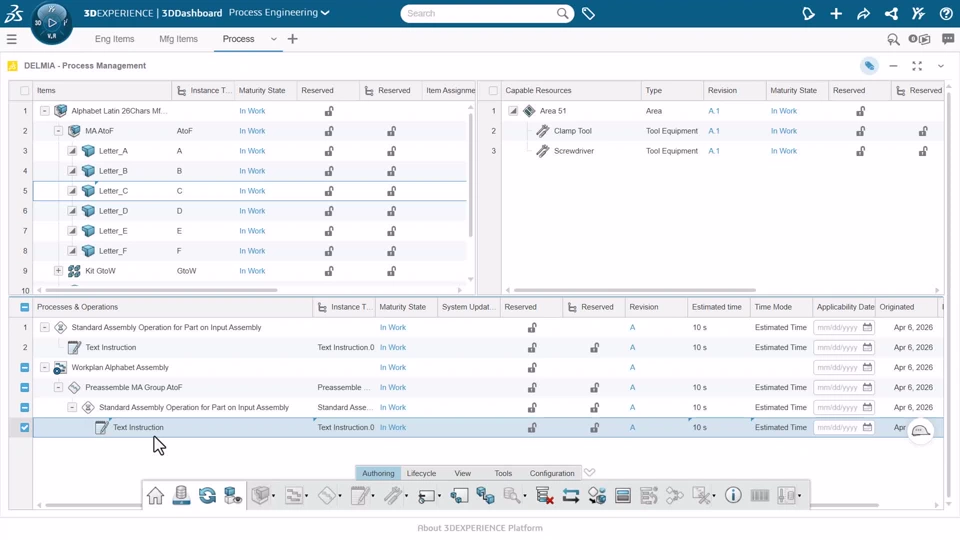The height and width of the screenshot is (540, 960).
Task: Click the Items panel horizontal scrollbar
Action: 161,290
